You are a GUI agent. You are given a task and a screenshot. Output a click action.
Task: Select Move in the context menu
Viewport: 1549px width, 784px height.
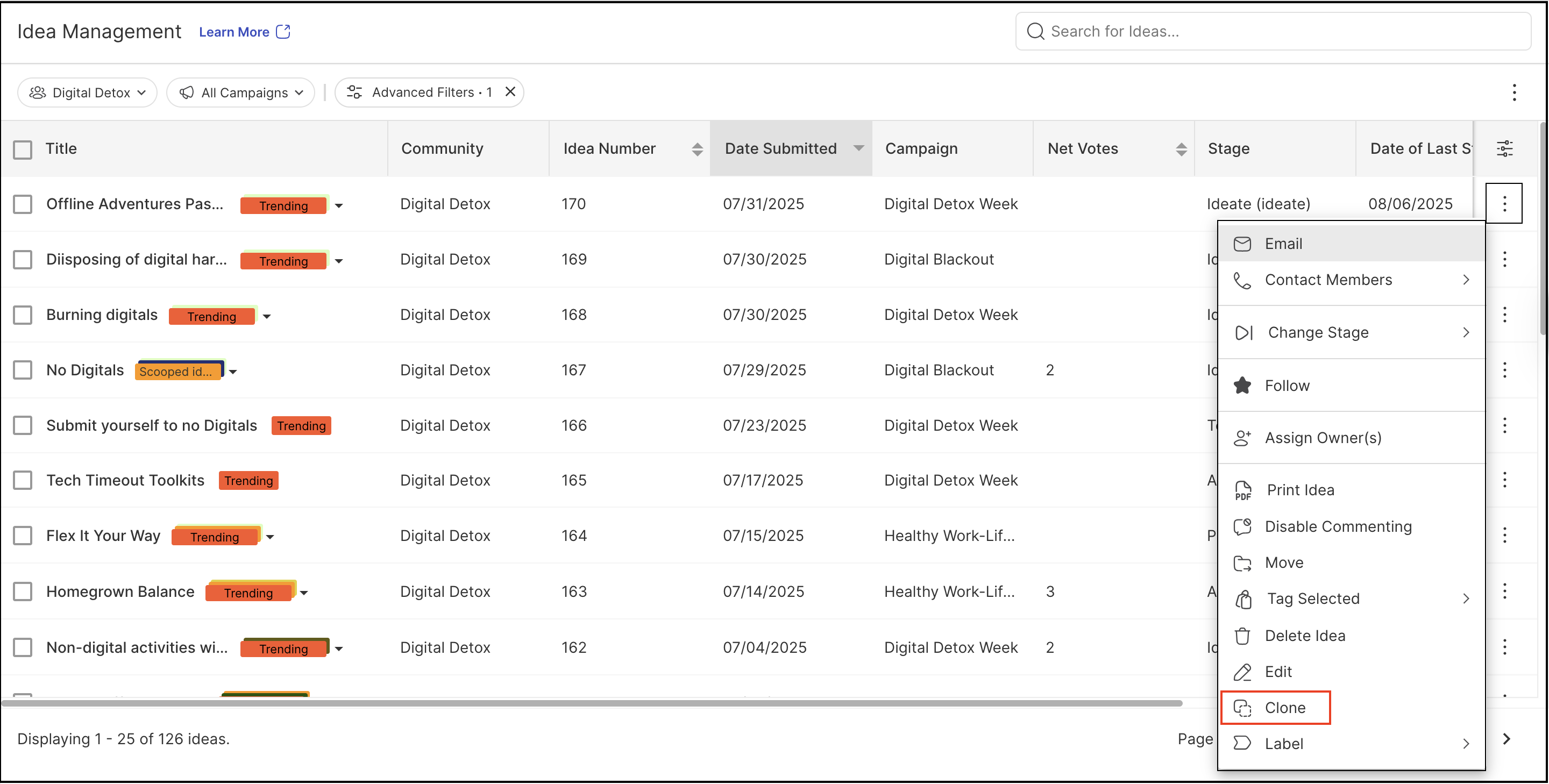coord(1351,563)
